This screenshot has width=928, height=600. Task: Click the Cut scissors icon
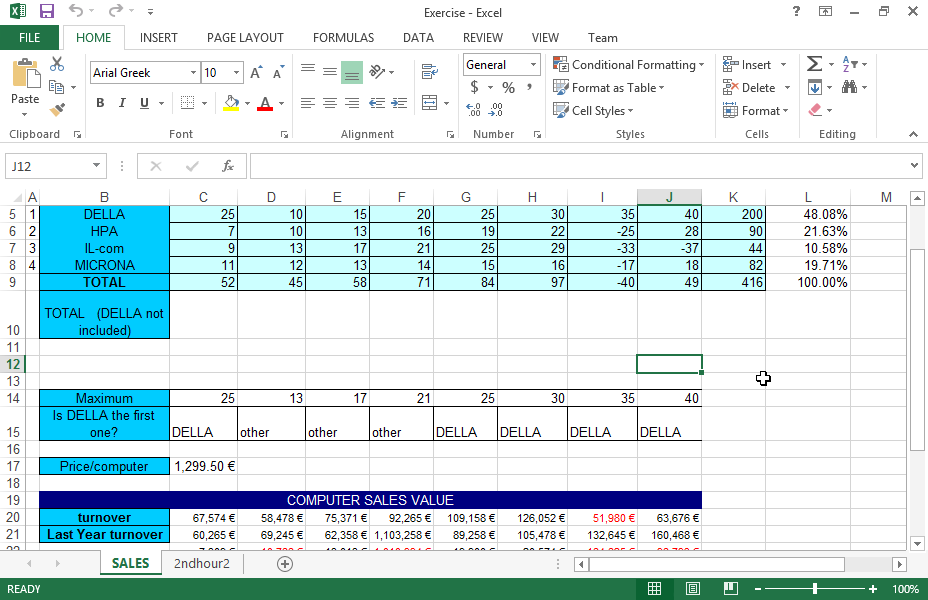(57, 64)
